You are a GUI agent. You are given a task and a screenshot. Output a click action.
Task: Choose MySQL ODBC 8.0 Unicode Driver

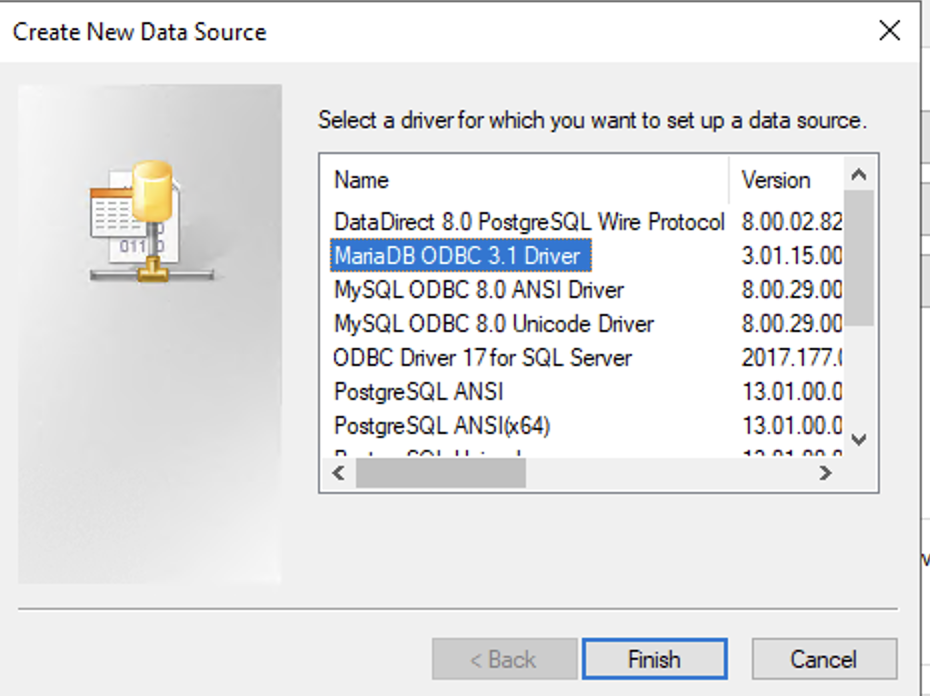click(x=493, y=324)
